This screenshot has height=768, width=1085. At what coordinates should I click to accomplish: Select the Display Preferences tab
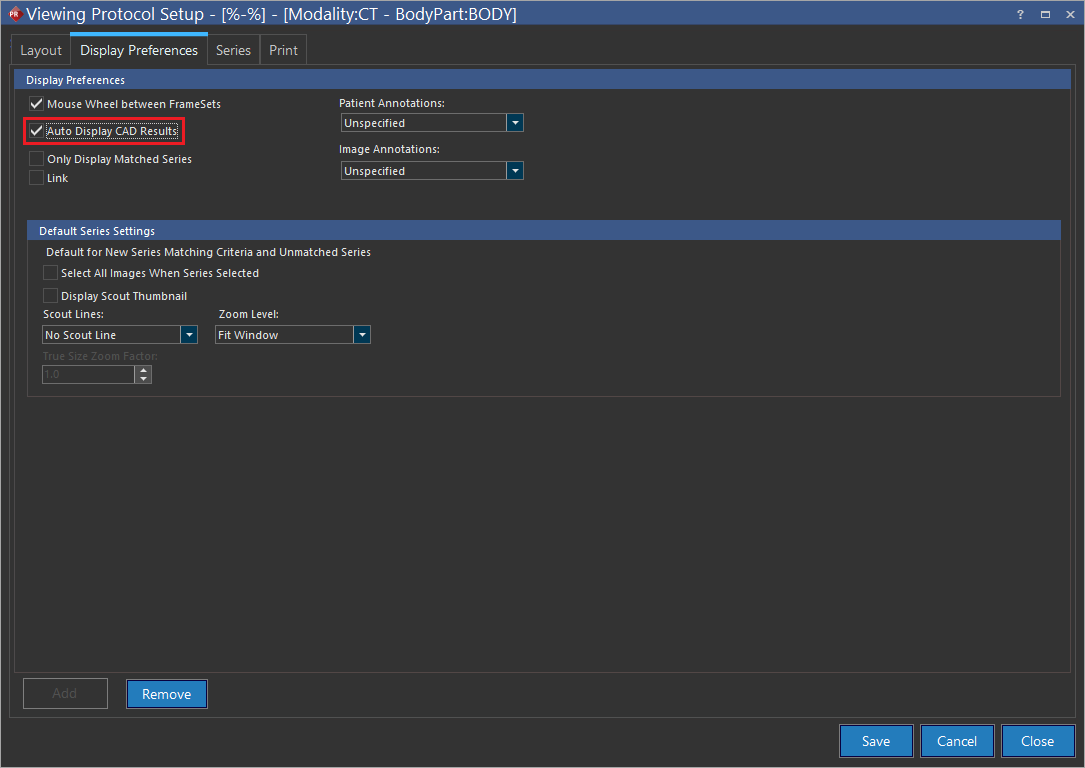[139, 50]
